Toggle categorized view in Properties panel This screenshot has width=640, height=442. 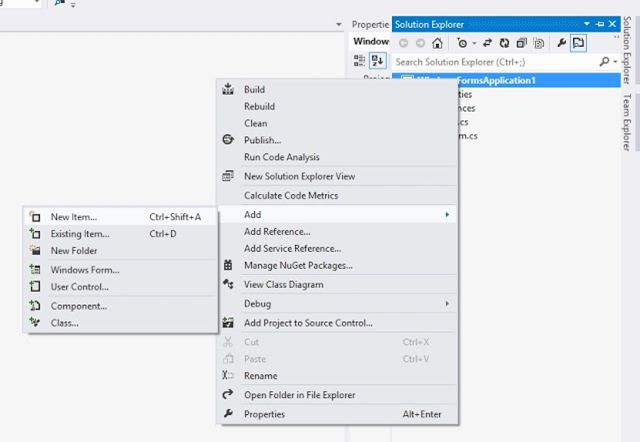pyautogui.click(x=360, y=61)
